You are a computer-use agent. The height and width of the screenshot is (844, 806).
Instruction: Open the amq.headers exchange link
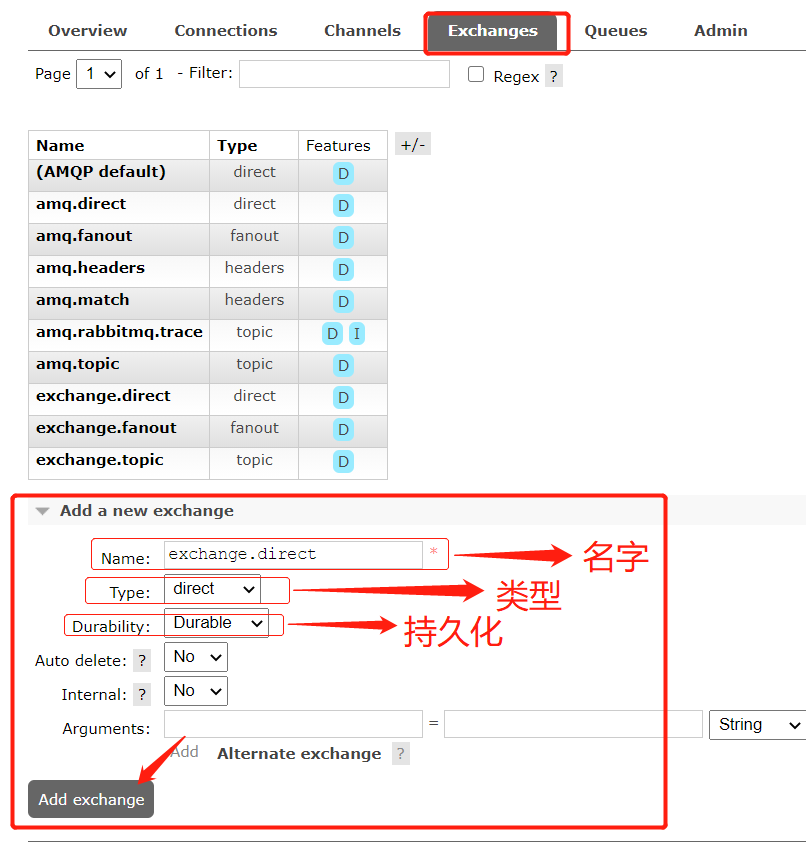tap(90, 268)
